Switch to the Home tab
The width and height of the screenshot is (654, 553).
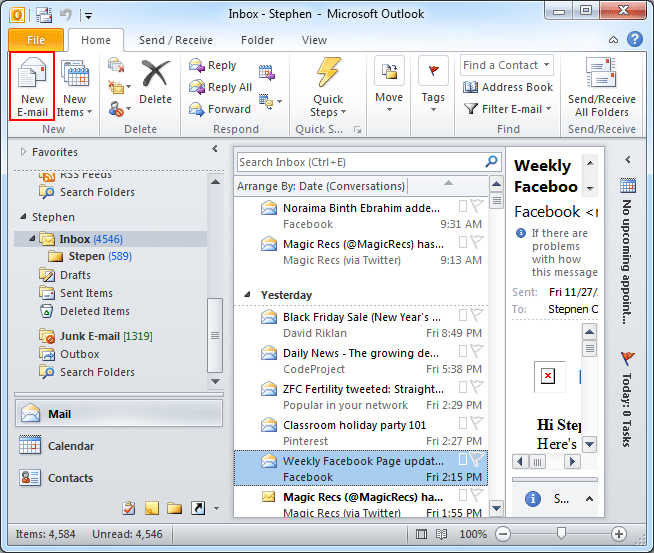(96, 40)
